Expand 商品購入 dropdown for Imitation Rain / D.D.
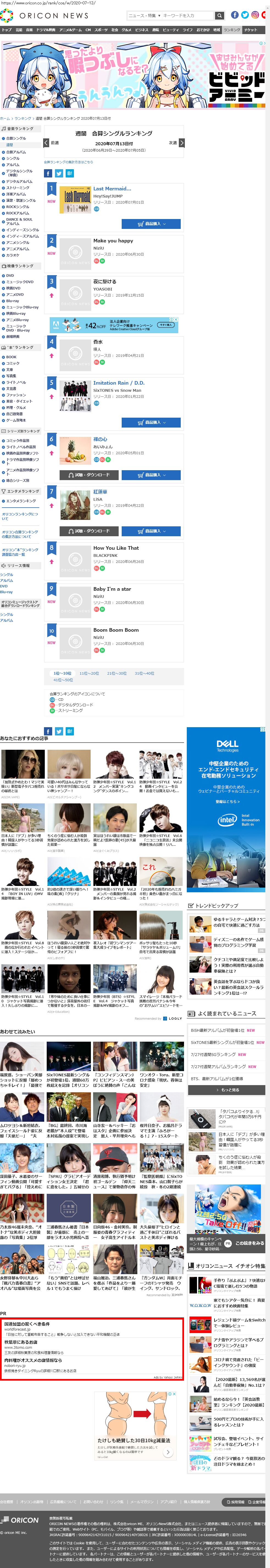This screenshot has width=270, height=1568. click(151, 422)
